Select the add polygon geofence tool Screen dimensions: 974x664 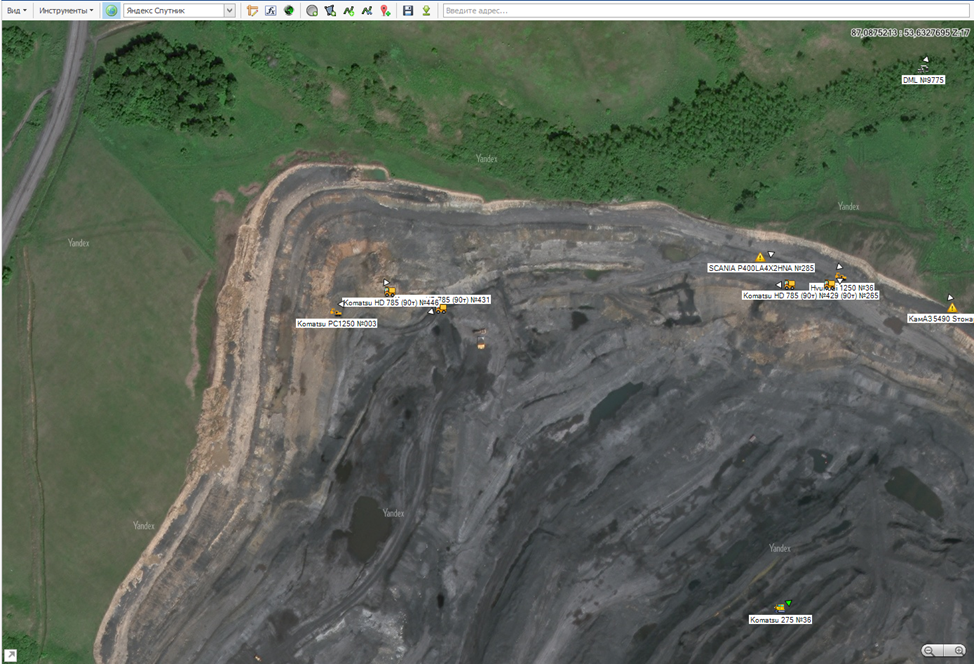coord(330,10)
